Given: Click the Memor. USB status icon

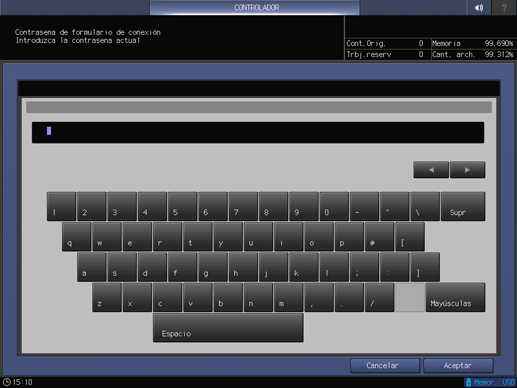Looking at the screenshot, I should [x=490, y=382].
